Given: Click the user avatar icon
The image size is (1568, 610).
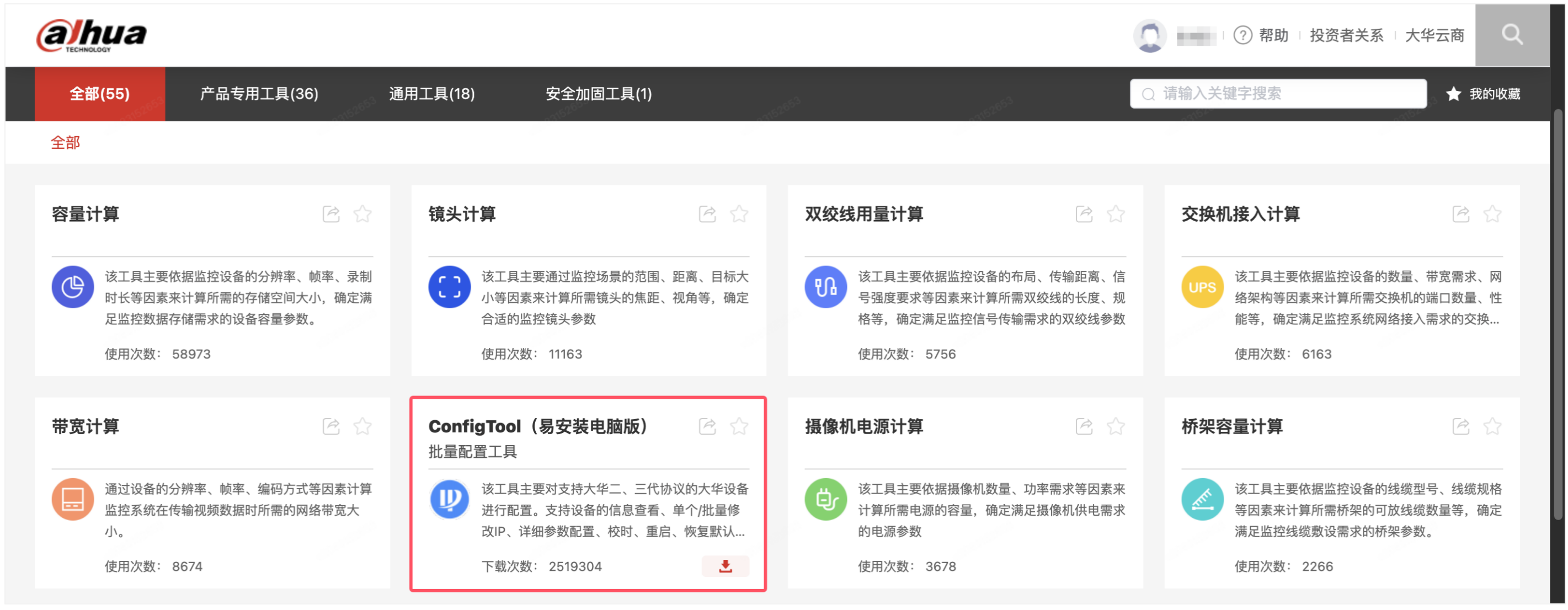Looking at the screenshot, I should pyautogui.click(x=1149, y=35).
